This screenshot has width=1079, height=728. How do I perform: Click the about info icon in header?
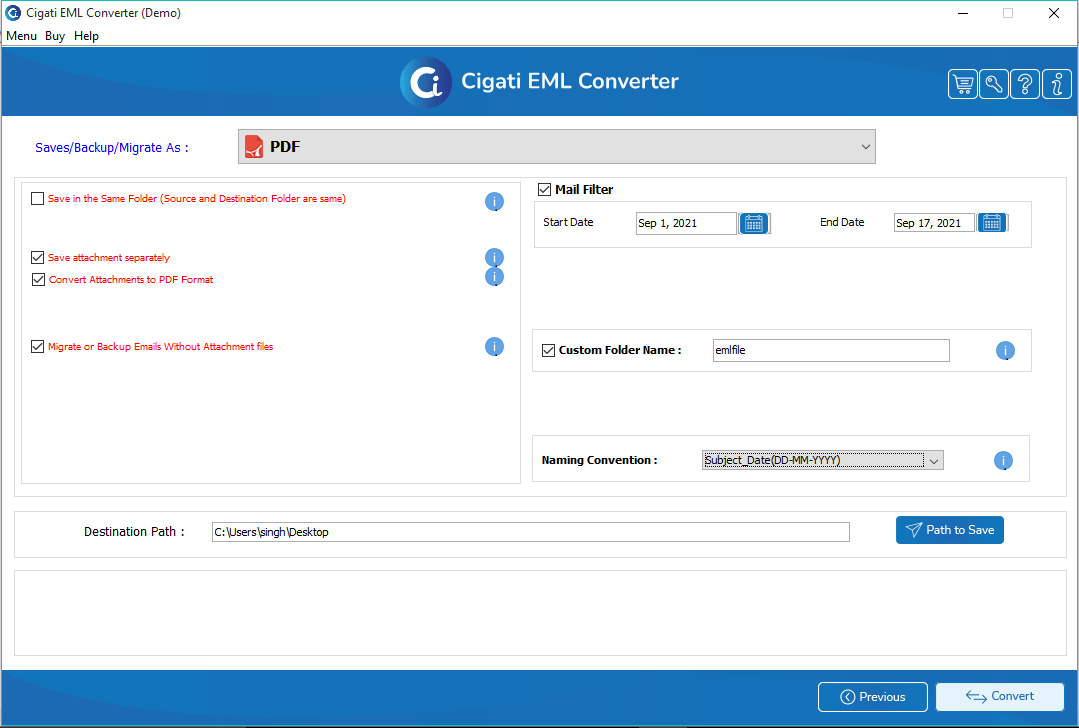(1056, 85)
